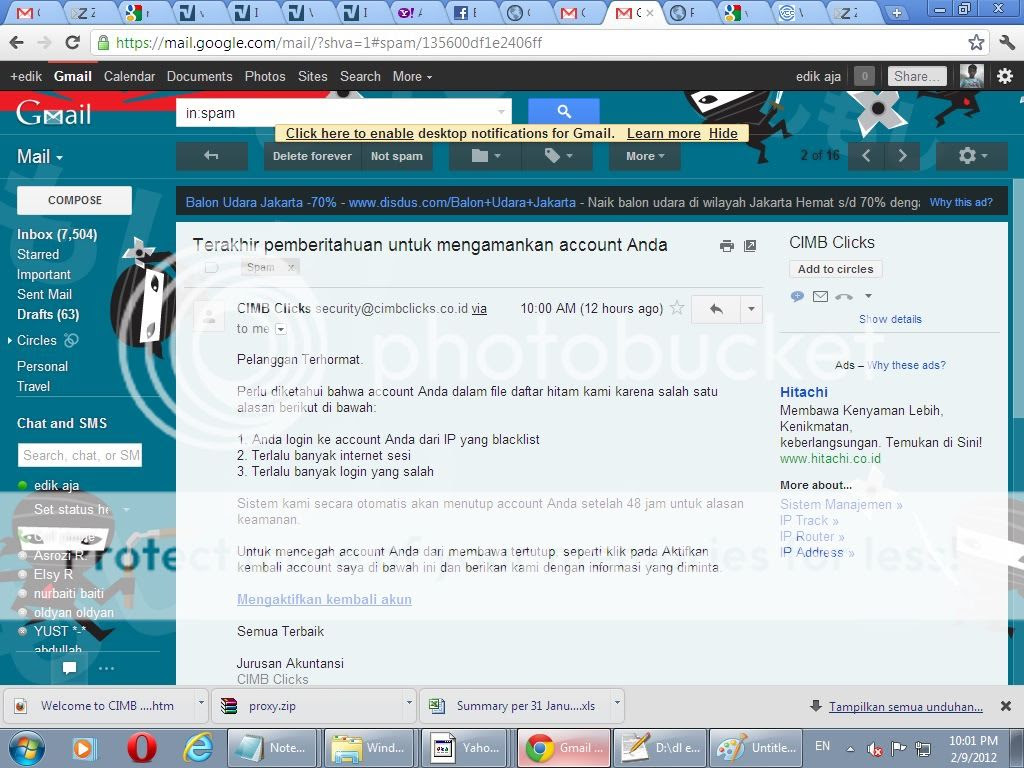Click the phone call icon under CIMB Clicks
This screenshot has height=768, width=1024.
pyautogui.click(x=844, y=296)
